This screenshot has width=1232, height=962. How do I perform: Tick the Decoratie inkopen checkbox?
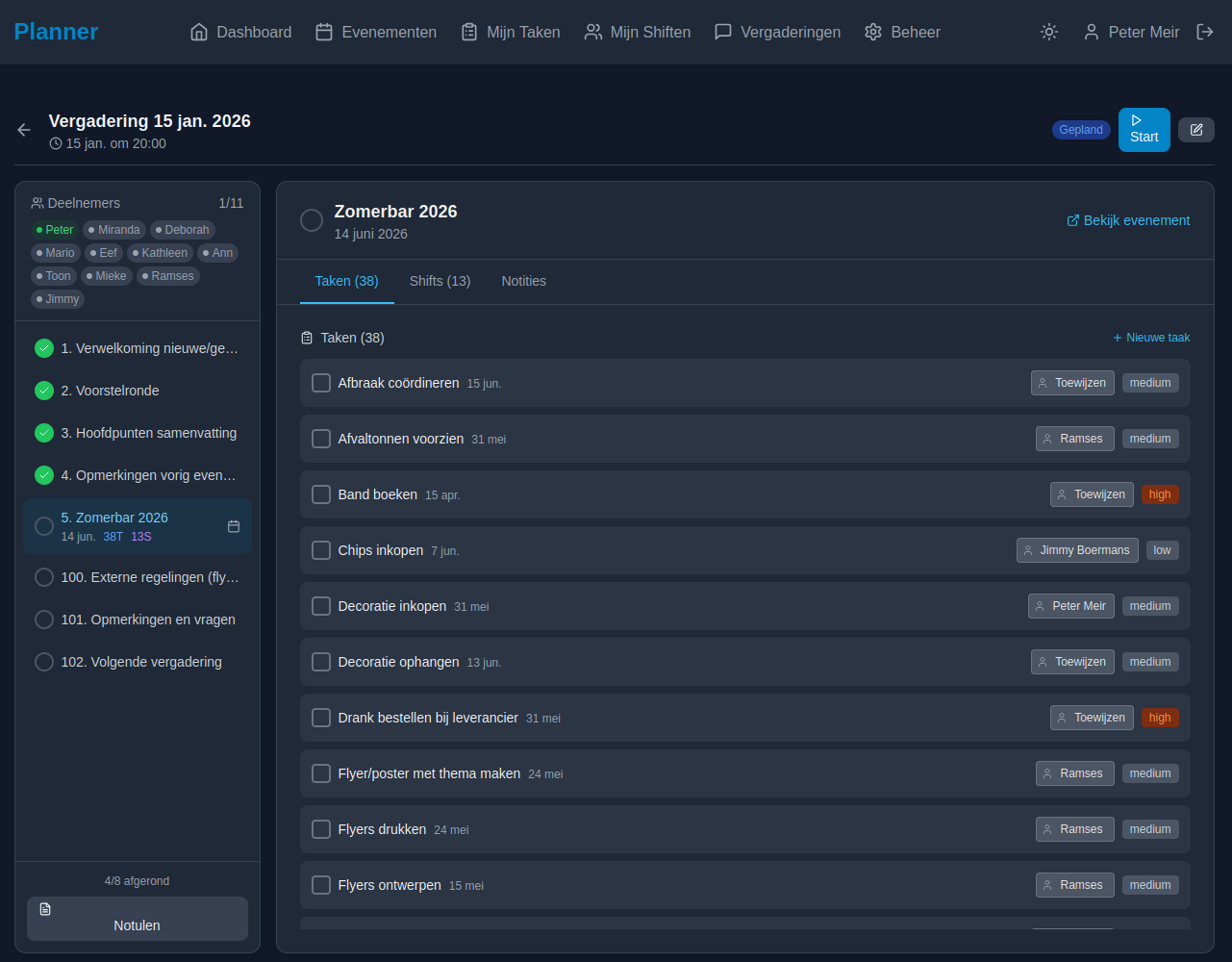(x=321, y=606)
